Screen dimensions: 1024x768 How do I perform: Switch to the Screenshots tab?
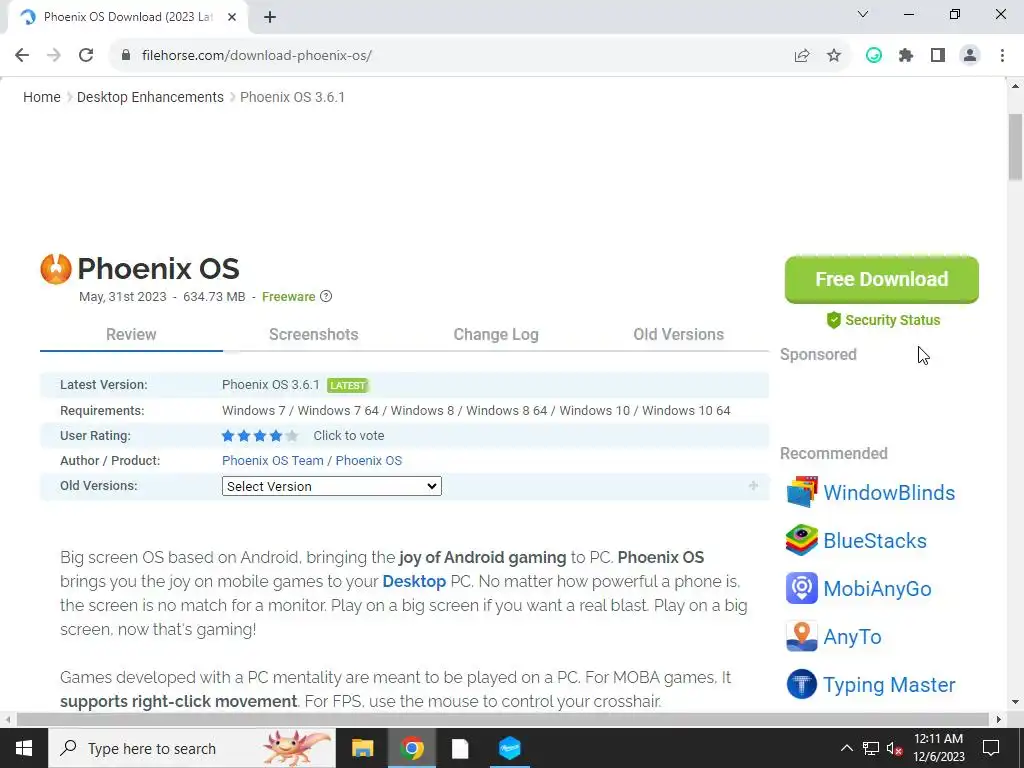coord(313,334)
